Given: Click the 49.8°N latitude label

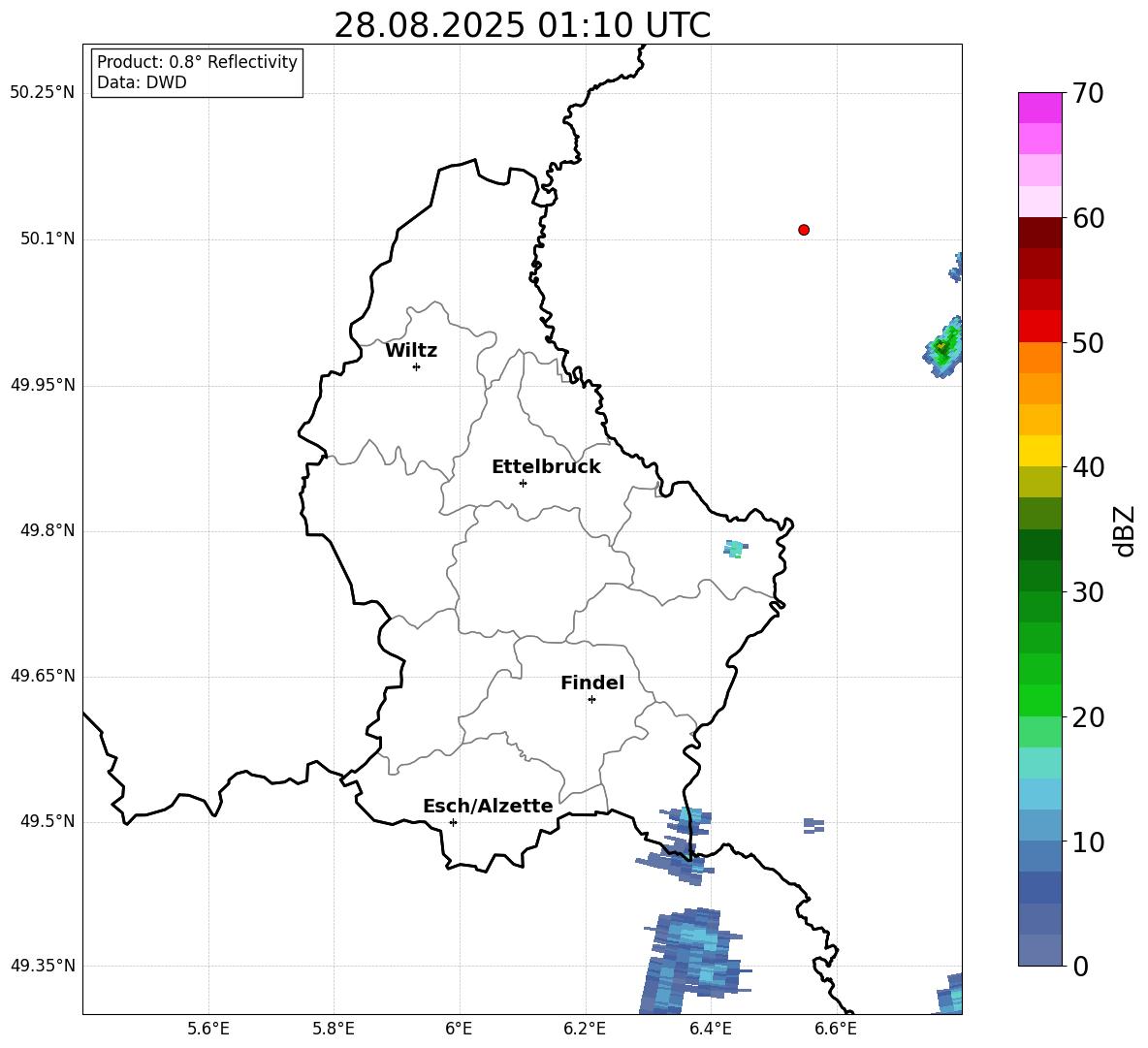Looking at the screenshot, I should pyautogui.click(x=48, y=530).
